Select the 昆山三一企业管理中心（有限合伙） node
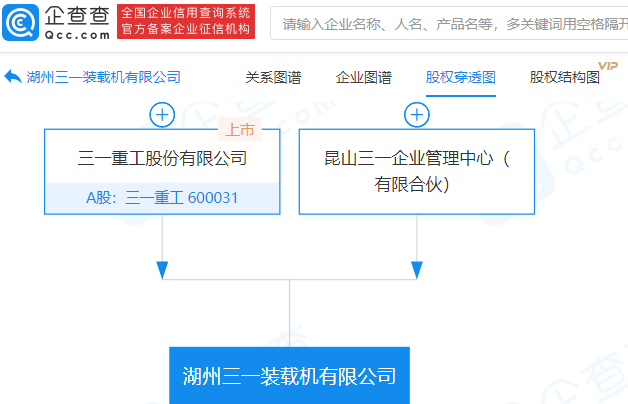 (x=417, y=172)
